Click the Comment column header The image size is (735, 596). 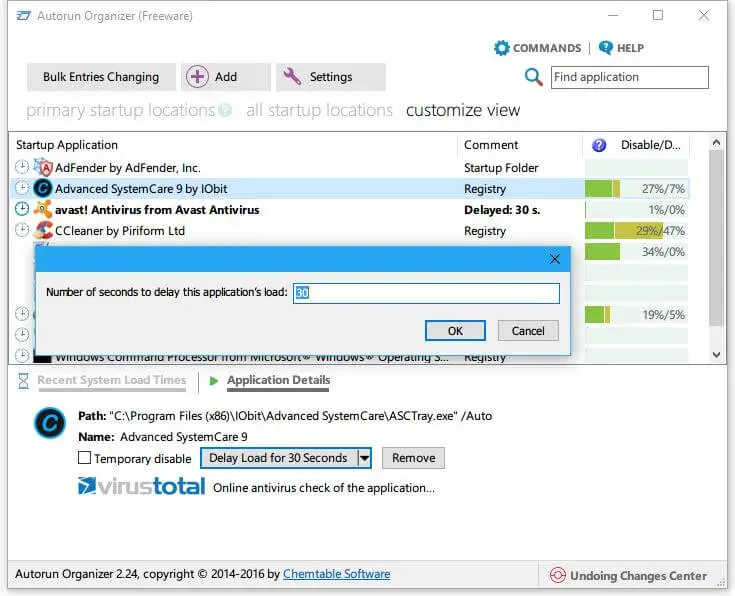(491, 145)
